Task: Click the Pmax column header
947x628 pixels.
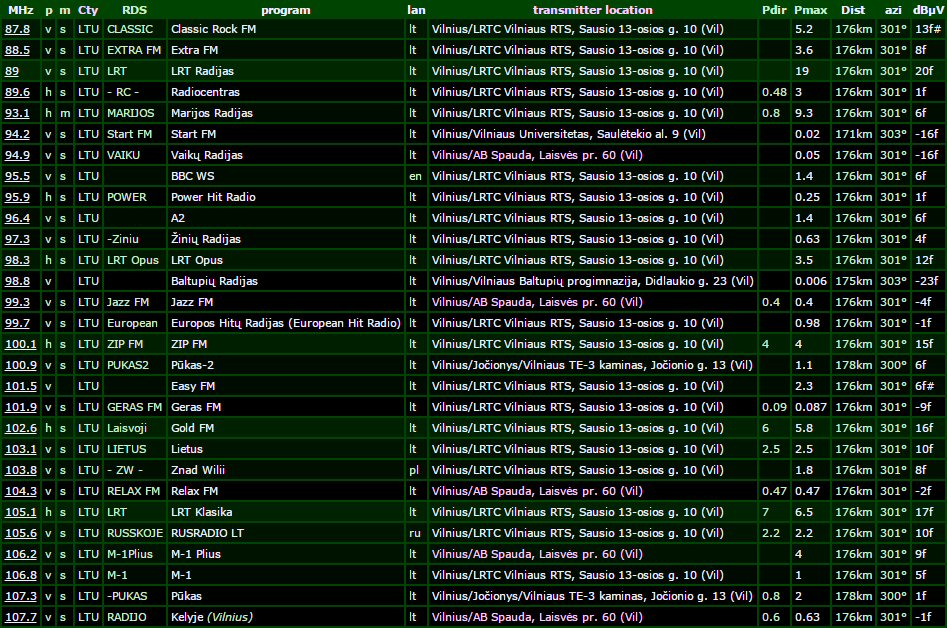Action: (811, 10)
